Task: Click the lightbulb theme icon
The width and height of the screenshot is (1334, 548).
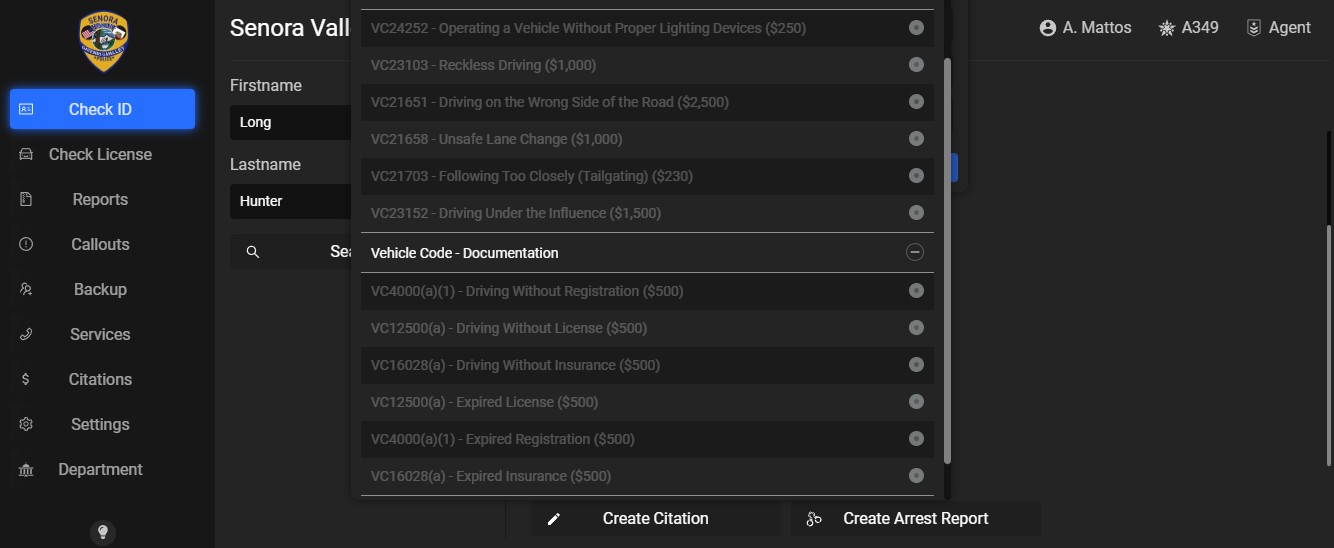Action: click(103, 532)
